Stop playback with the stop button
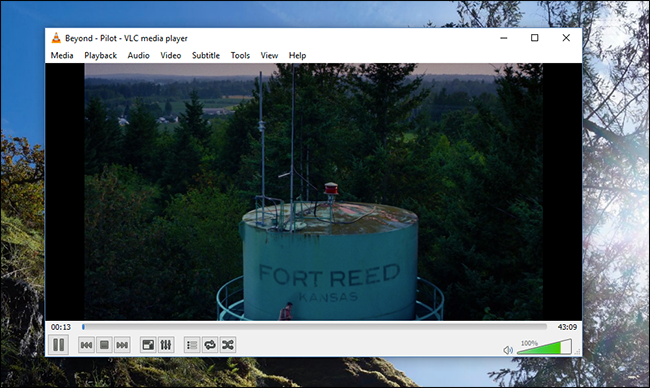The height and width of the screenshot is (388, 650). pyautogui.click(x=104, y=345)
